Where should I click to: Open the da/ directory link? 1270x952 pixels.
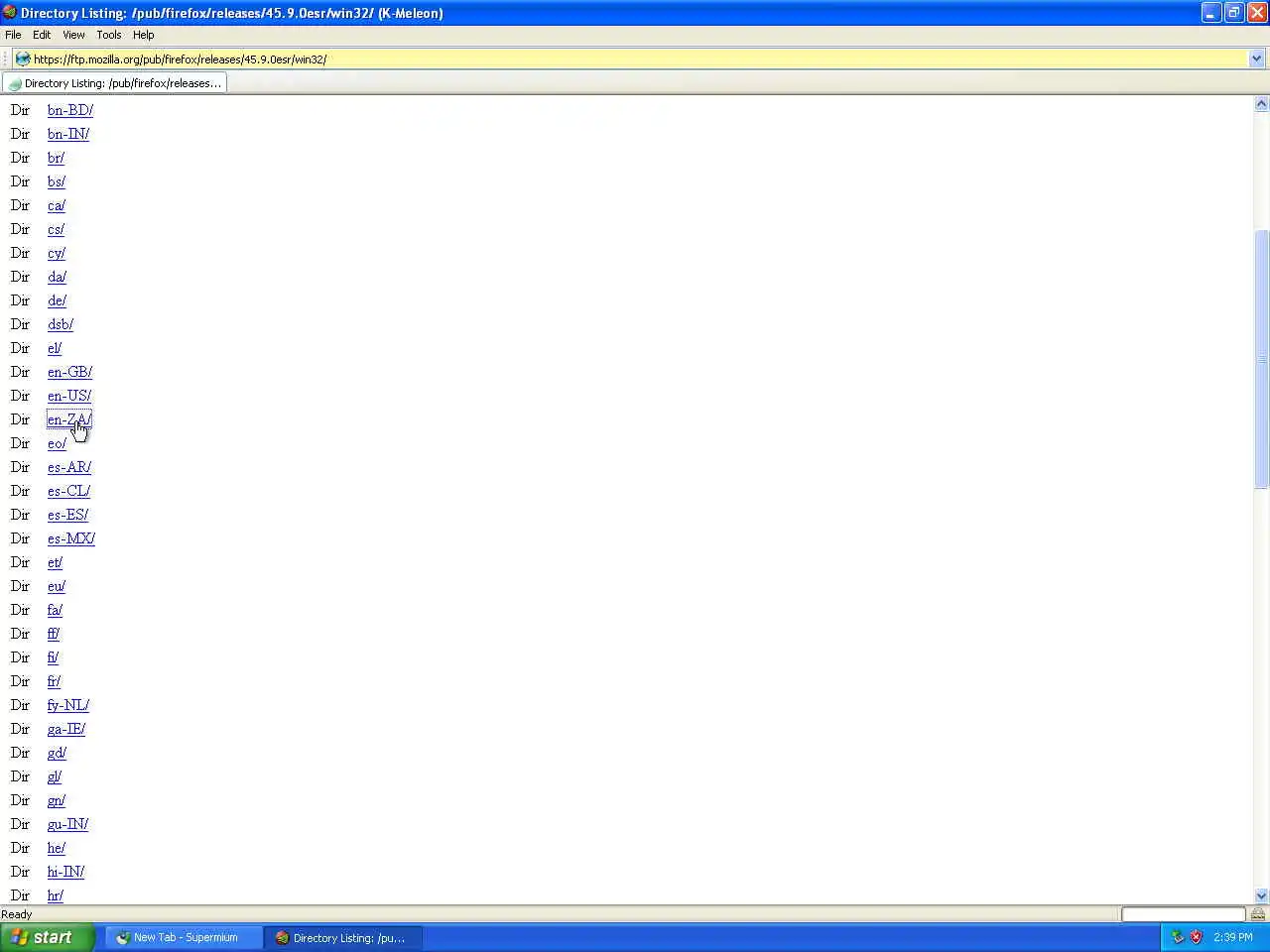pos(57,277)
